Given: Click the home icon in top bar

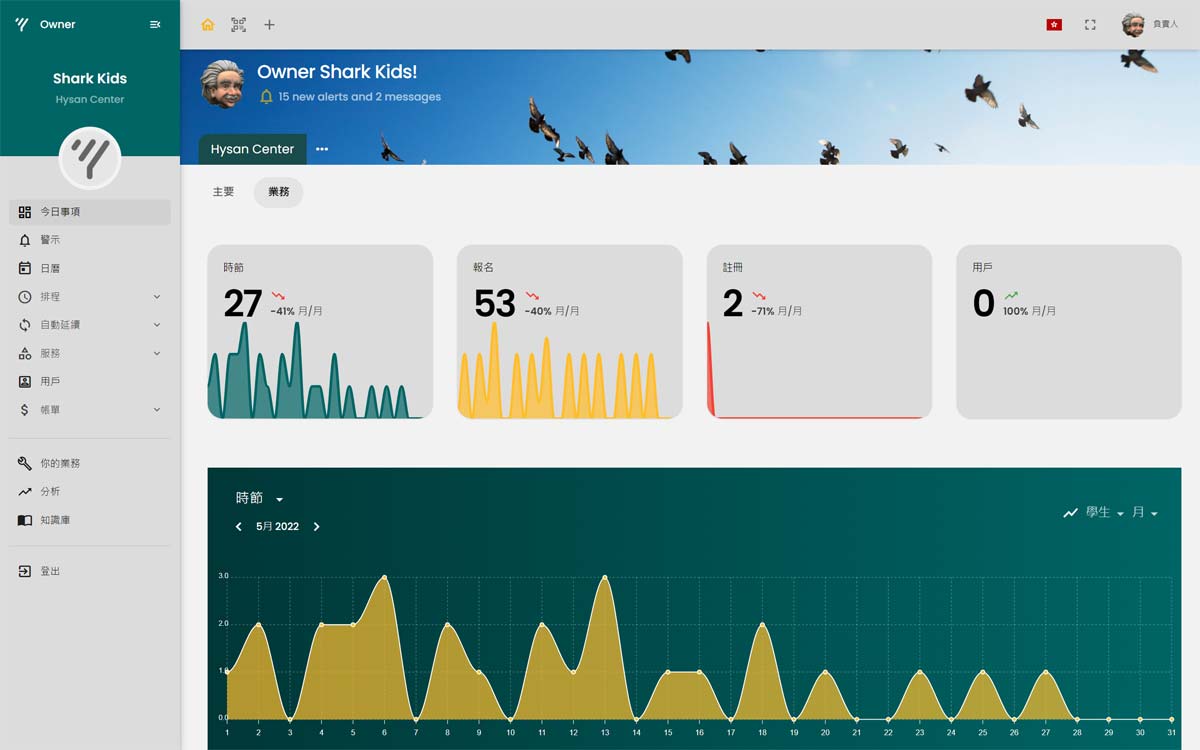Looking at the screenshot, I should click(x=208, y=25).
